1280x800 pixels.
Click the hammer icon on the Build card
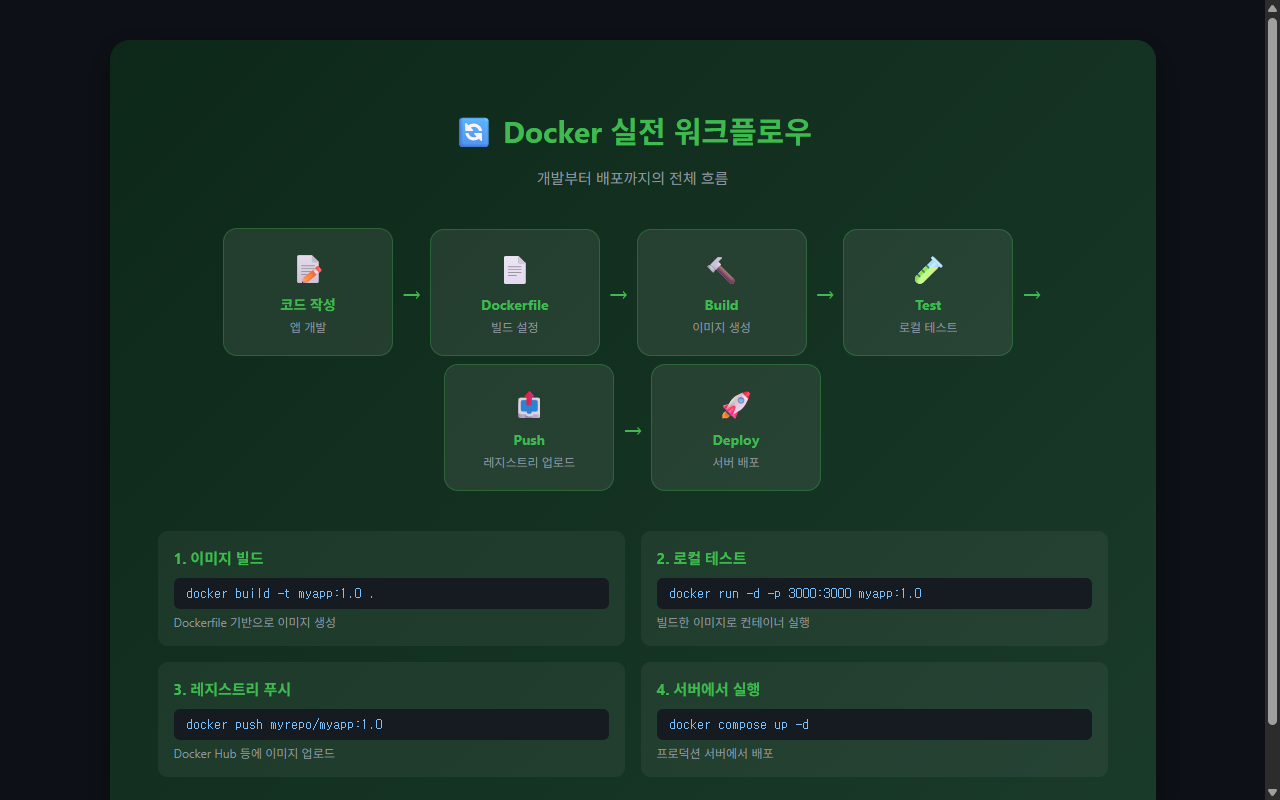(x=721, y=269)
